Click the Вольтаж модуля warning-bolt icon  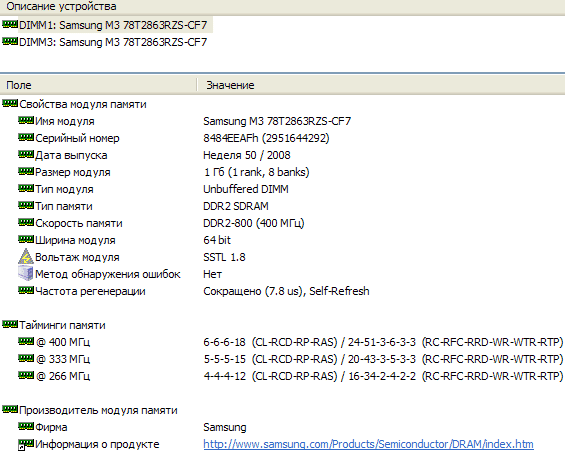point(26,256)
